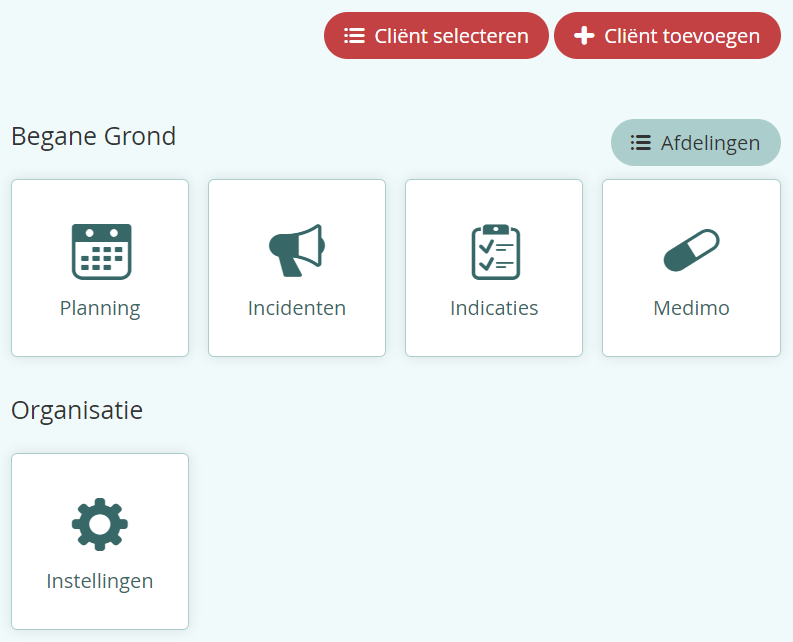
Task: Click the calendar icon for Planning
Action: click(x=100, y=251)
